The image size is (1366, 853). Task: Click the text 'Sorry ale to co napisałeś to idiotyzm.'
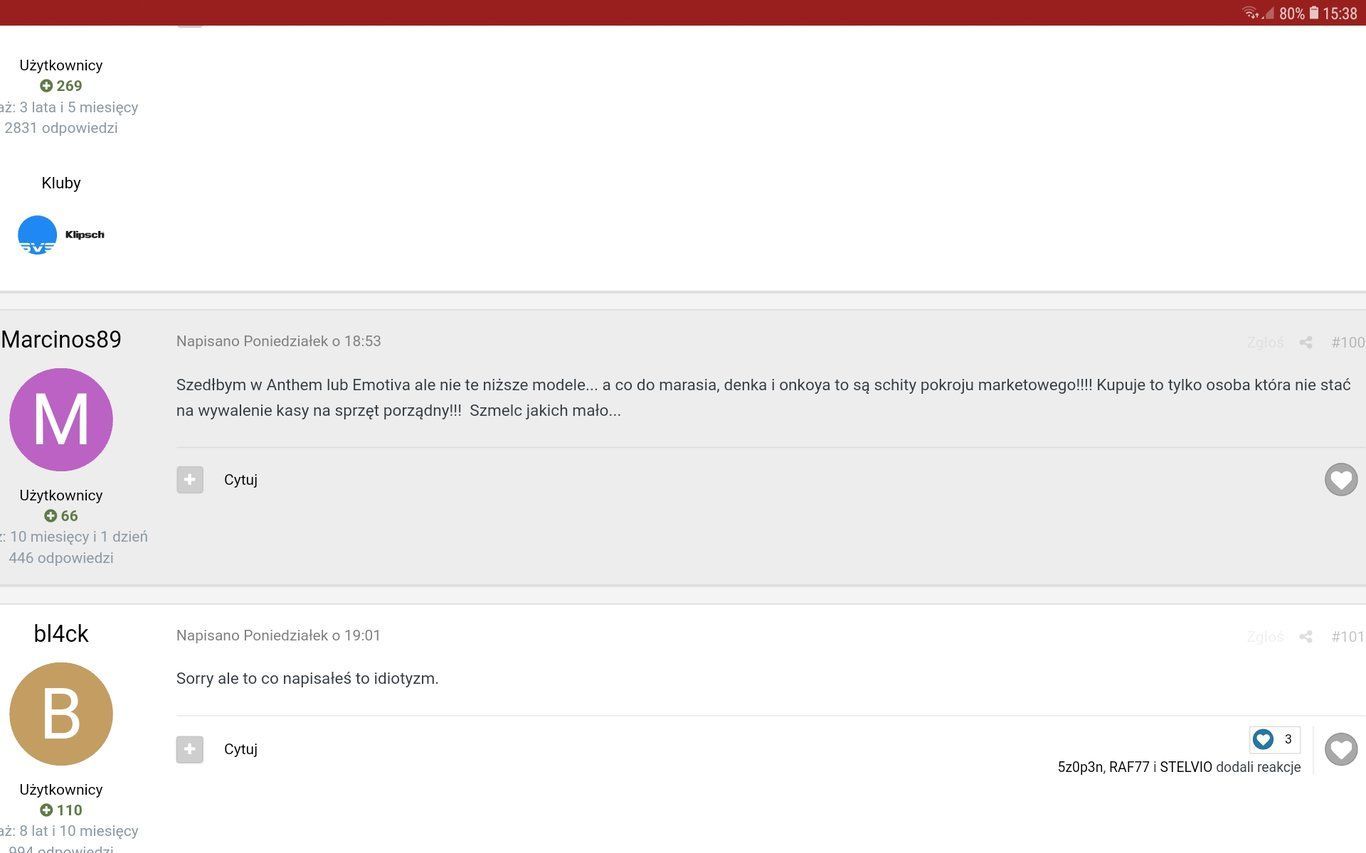point(308,678)
